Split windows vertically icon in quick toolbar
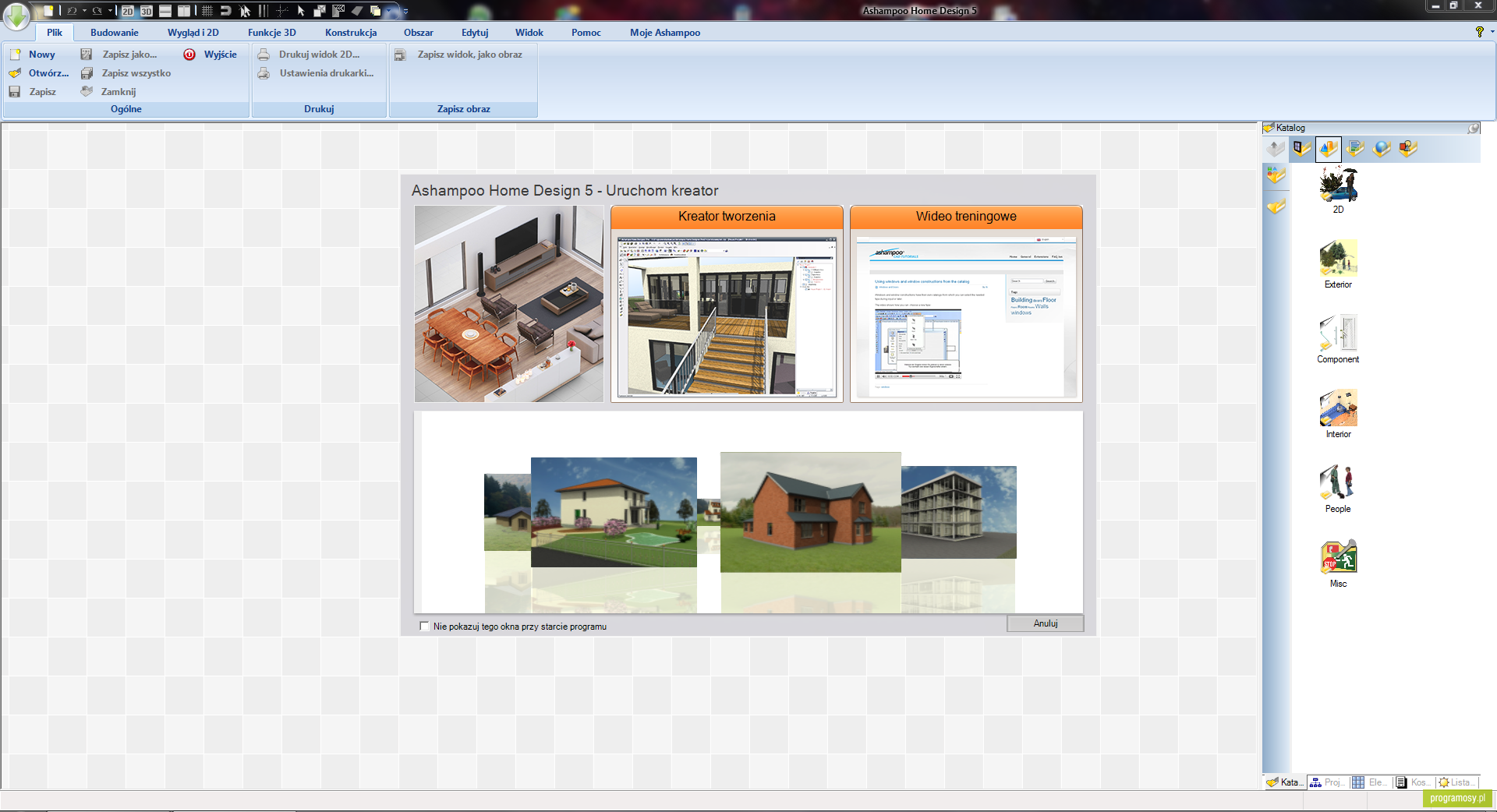The image size is (1497, 812). 184,11
